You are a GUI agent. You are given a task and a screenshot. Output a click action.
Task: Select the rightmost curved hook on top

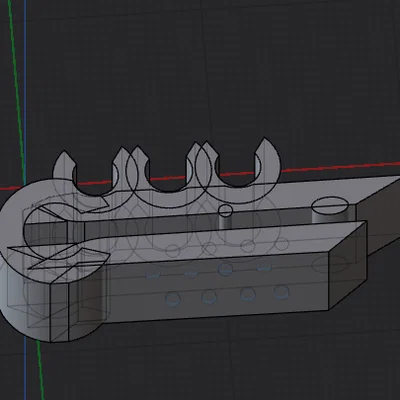point(238,170)
